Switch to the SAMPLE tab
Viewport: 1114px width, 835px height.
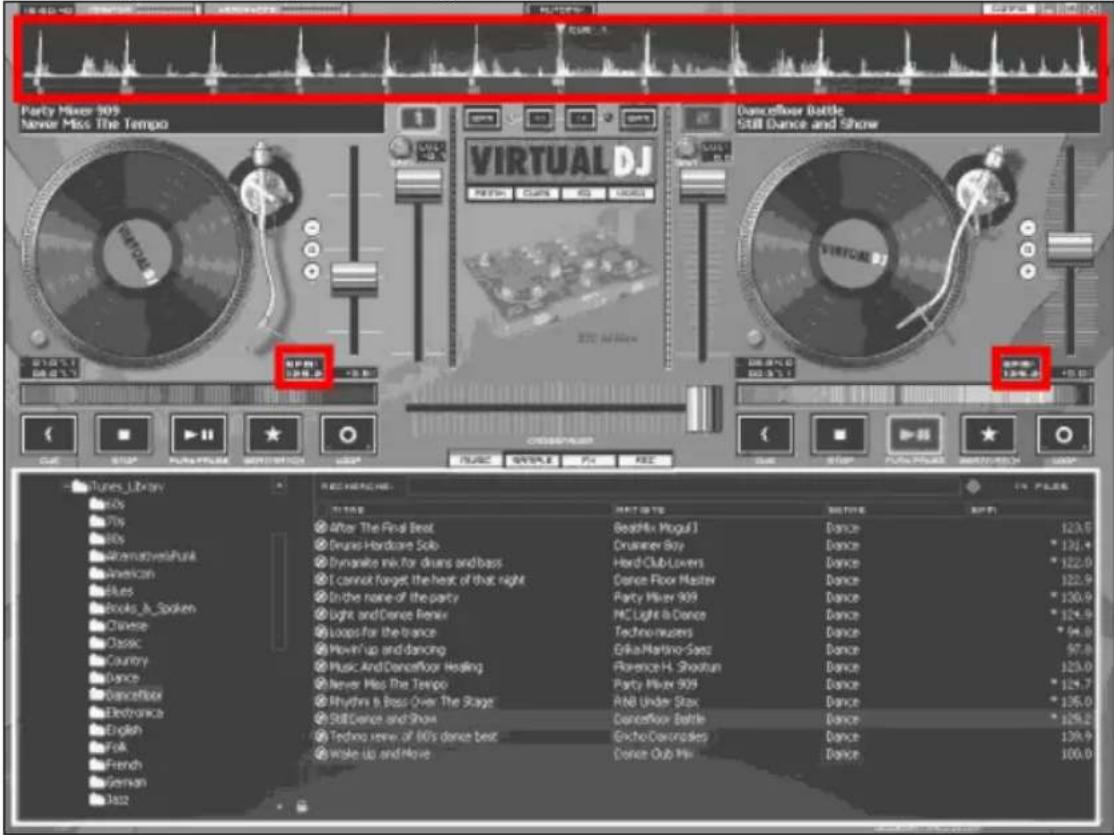(x=533, y=460)
